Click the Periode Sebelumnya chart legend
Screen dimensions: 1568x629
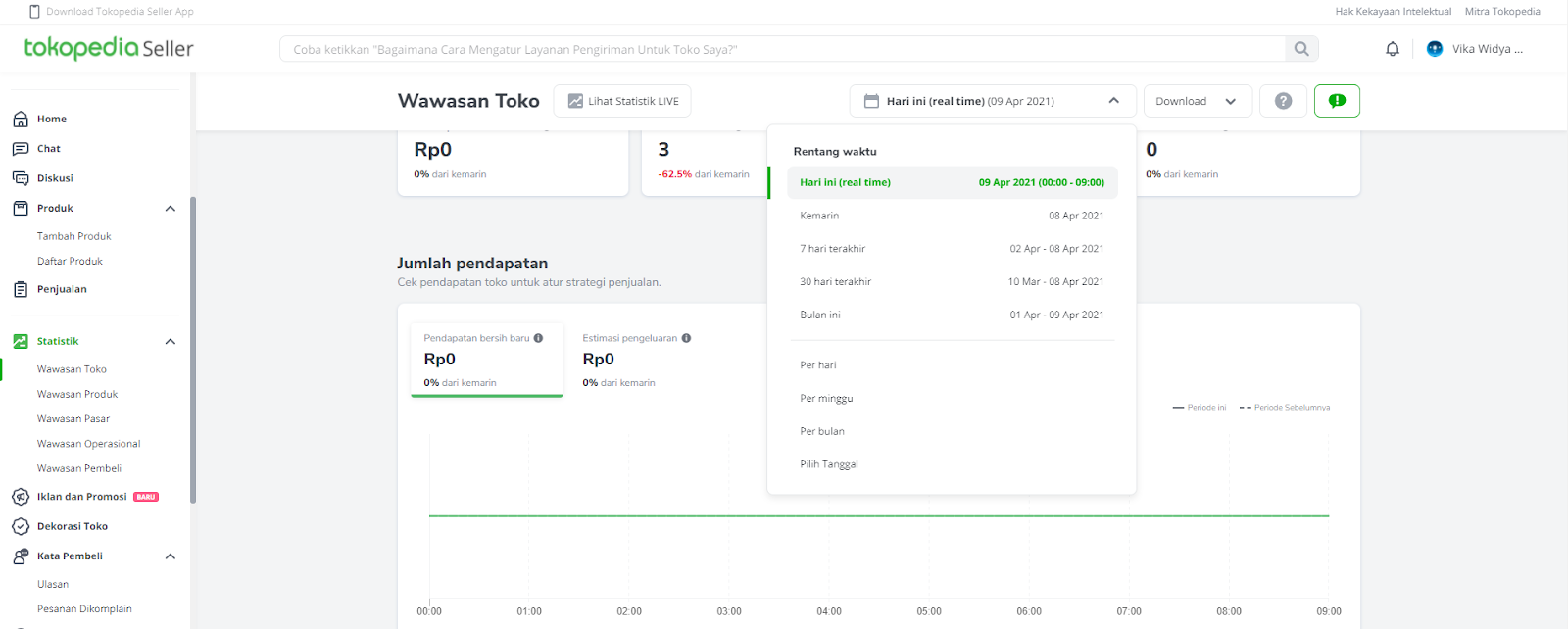tap(1285, 408)
